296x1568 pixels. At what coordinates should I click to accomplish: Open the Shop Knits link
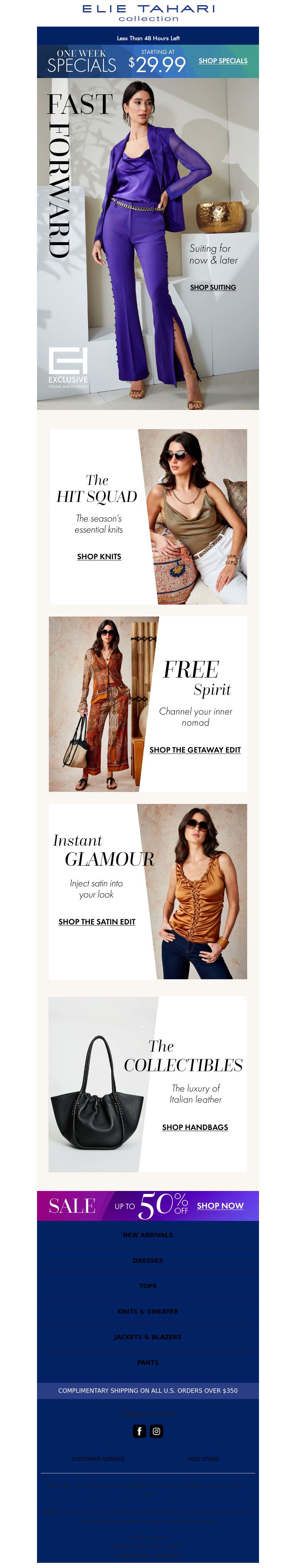(x=99, y=556)
